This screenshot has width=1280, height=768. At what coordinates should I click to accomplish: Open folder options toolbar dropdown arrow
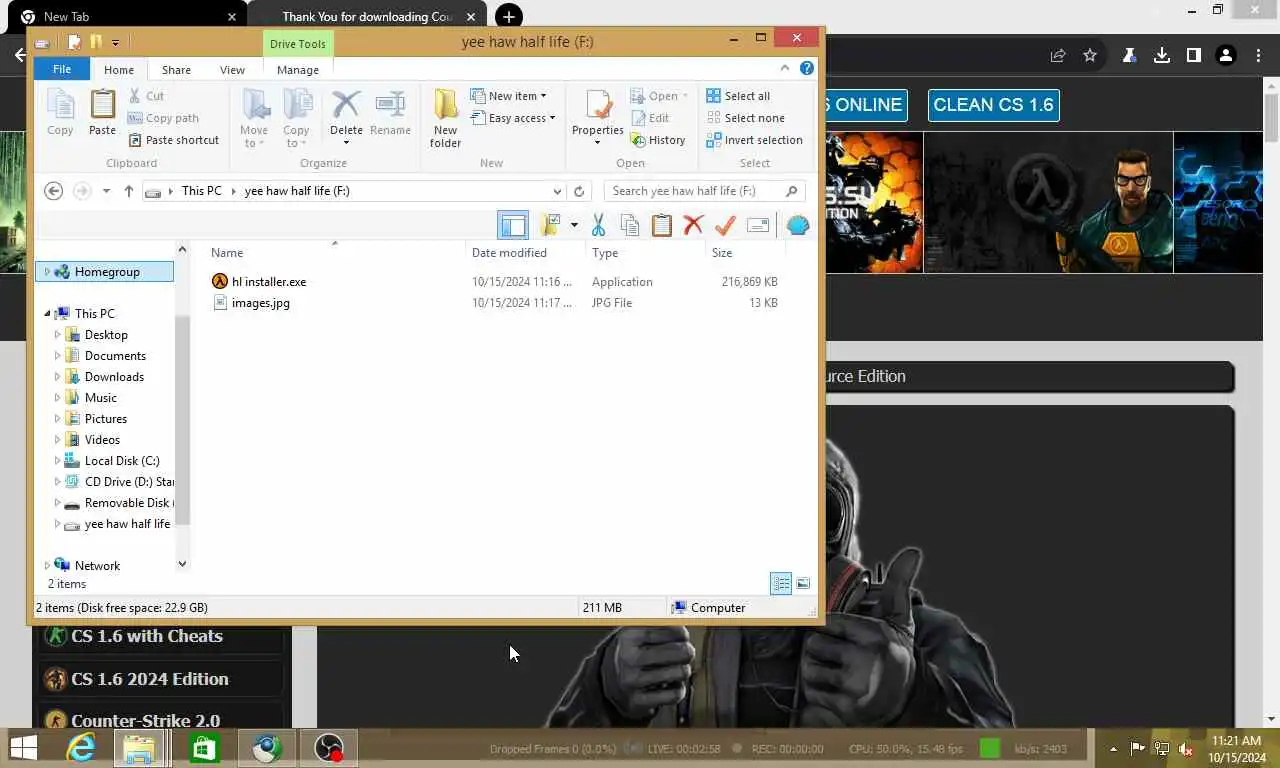[x=574, y=225]
